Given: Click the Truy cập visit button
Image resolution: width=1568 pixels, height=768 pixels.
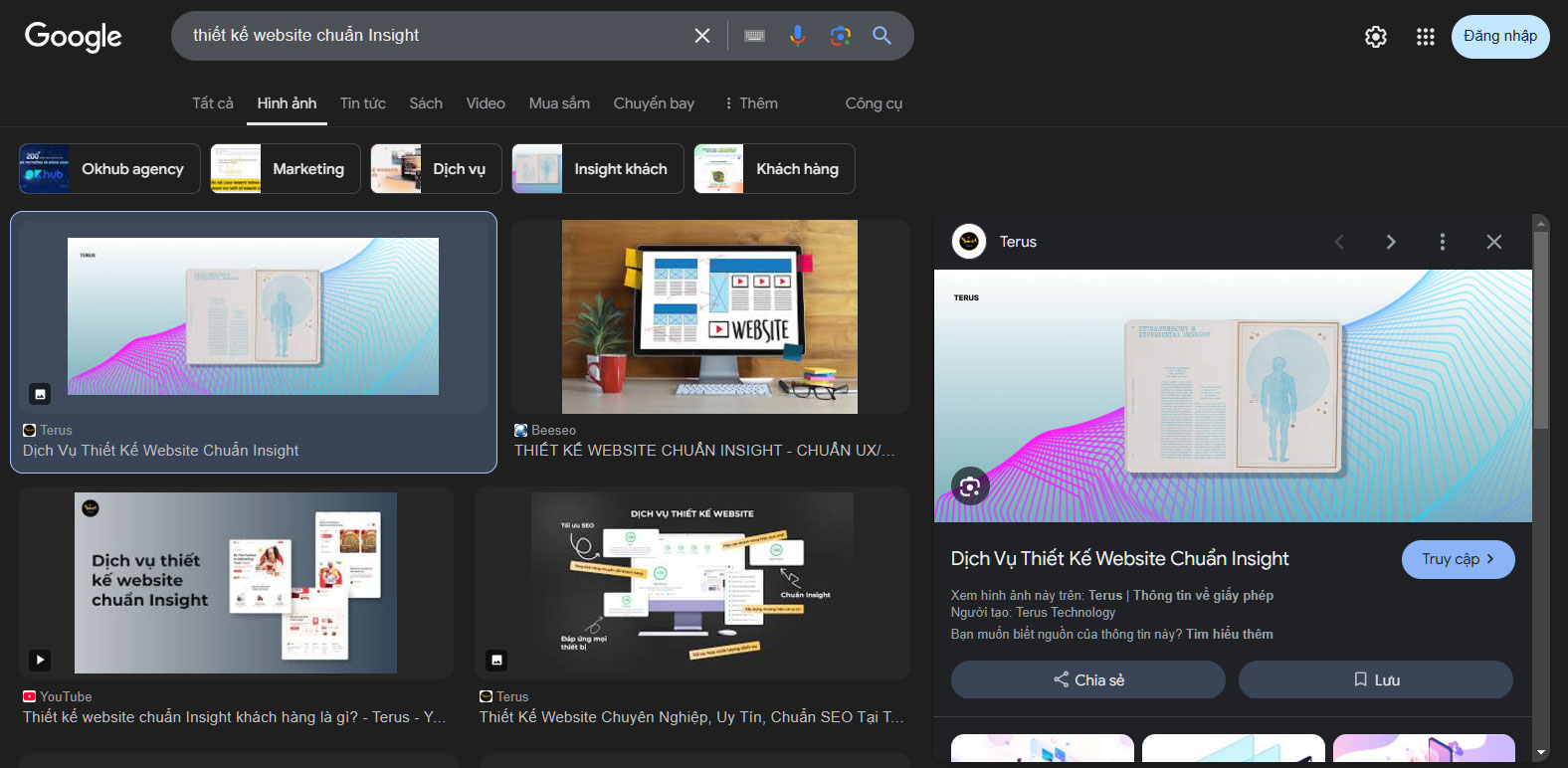Looking at the screenshot, I should pyautogui.click(x=1458, y=559).
